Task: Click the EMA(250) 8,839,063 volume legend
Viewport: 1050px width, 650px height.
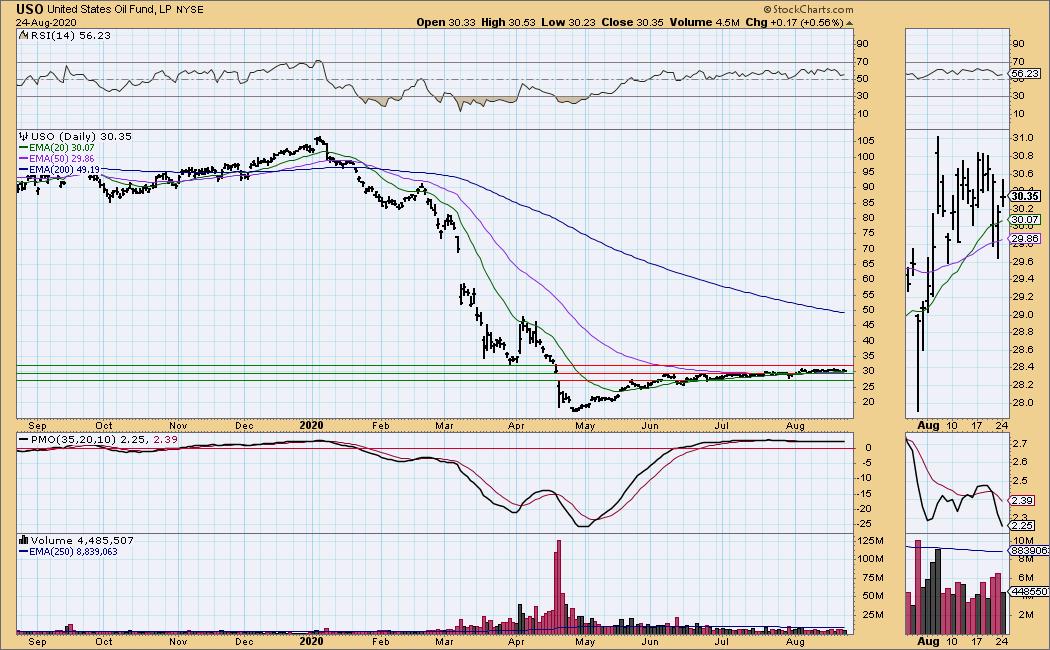Action: 73,552
